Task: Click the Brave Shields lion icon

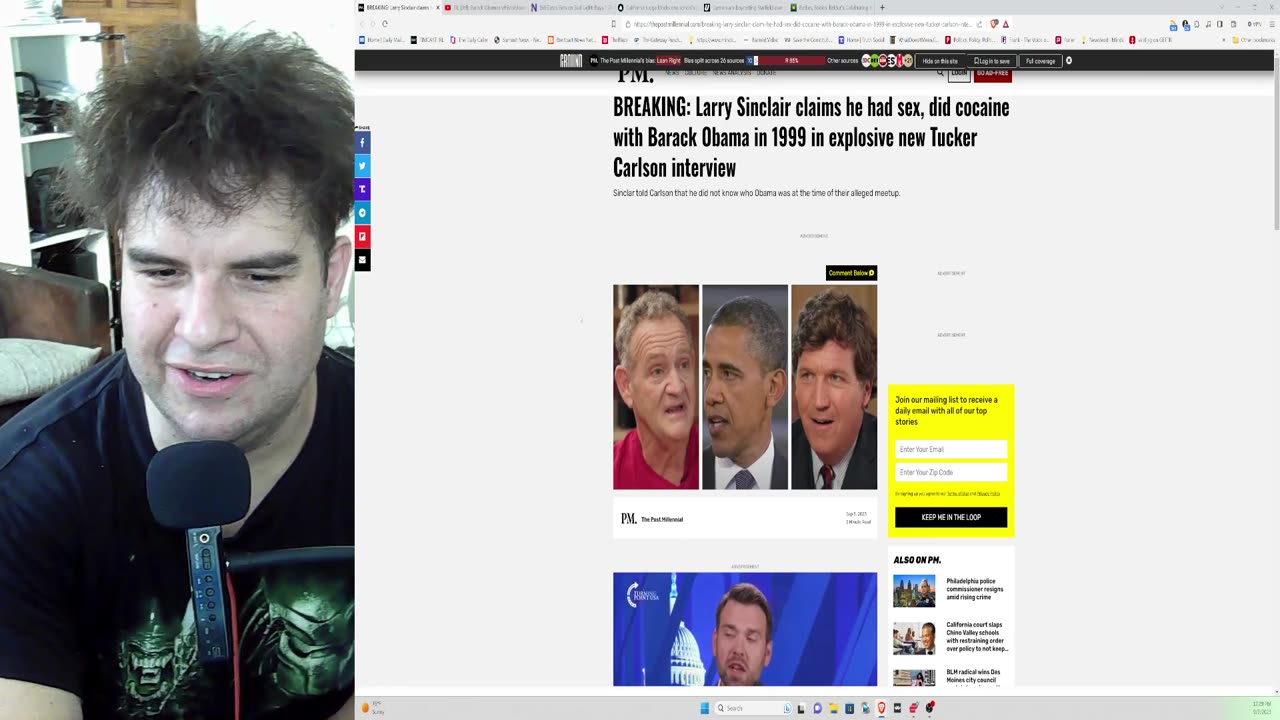Action: coord(993,24)
